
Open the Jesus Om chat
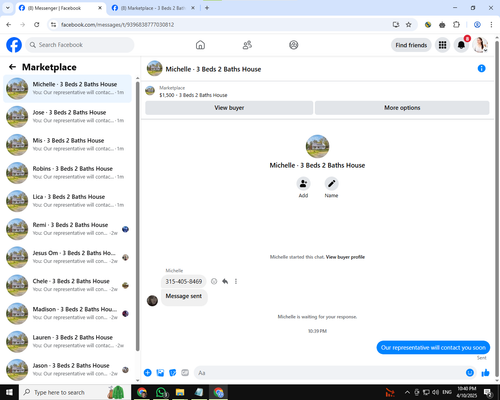(67, 257)
